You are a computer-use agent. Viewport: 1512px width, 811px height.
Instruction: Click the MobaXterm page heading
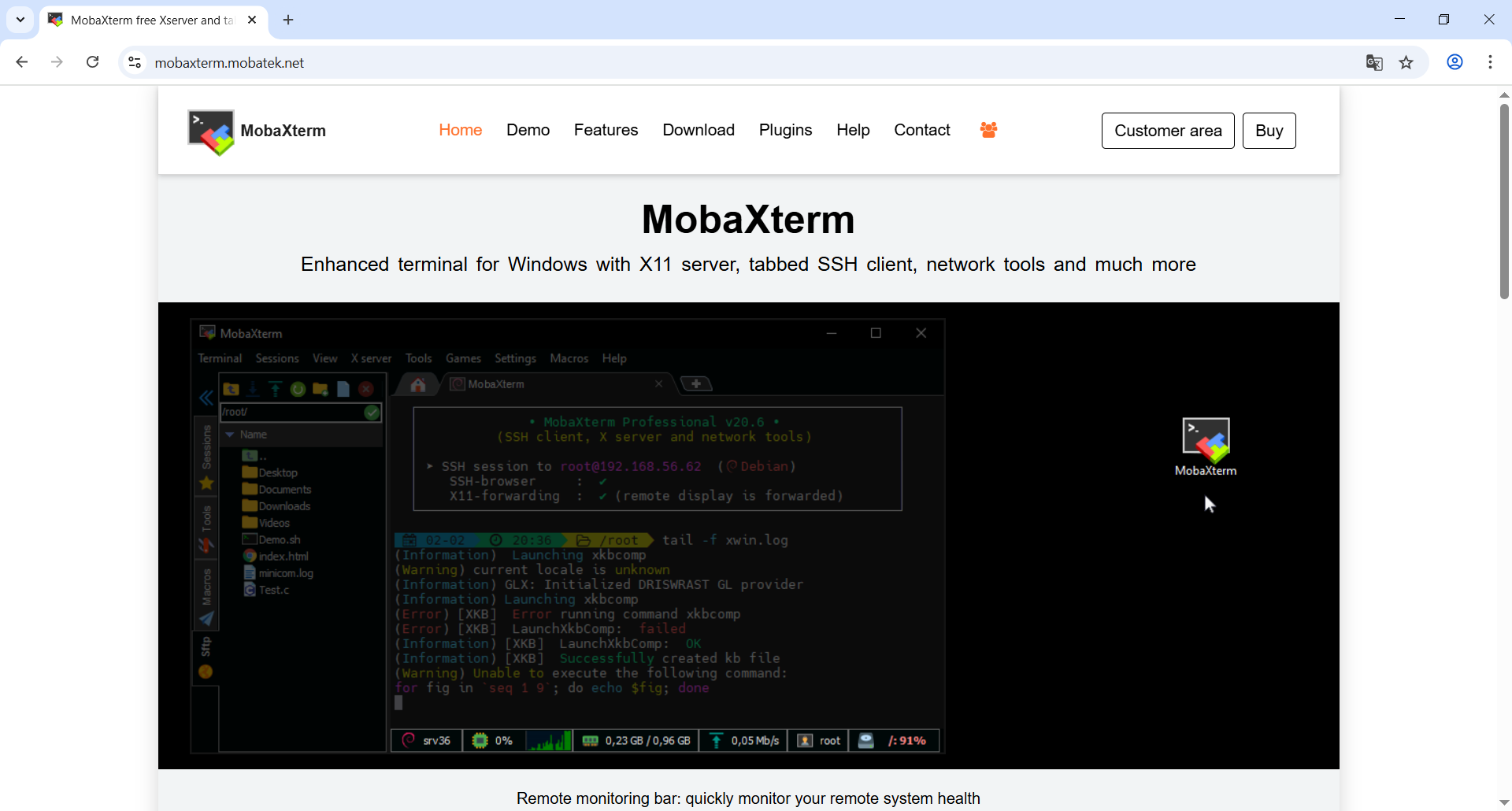coord(748,220)
